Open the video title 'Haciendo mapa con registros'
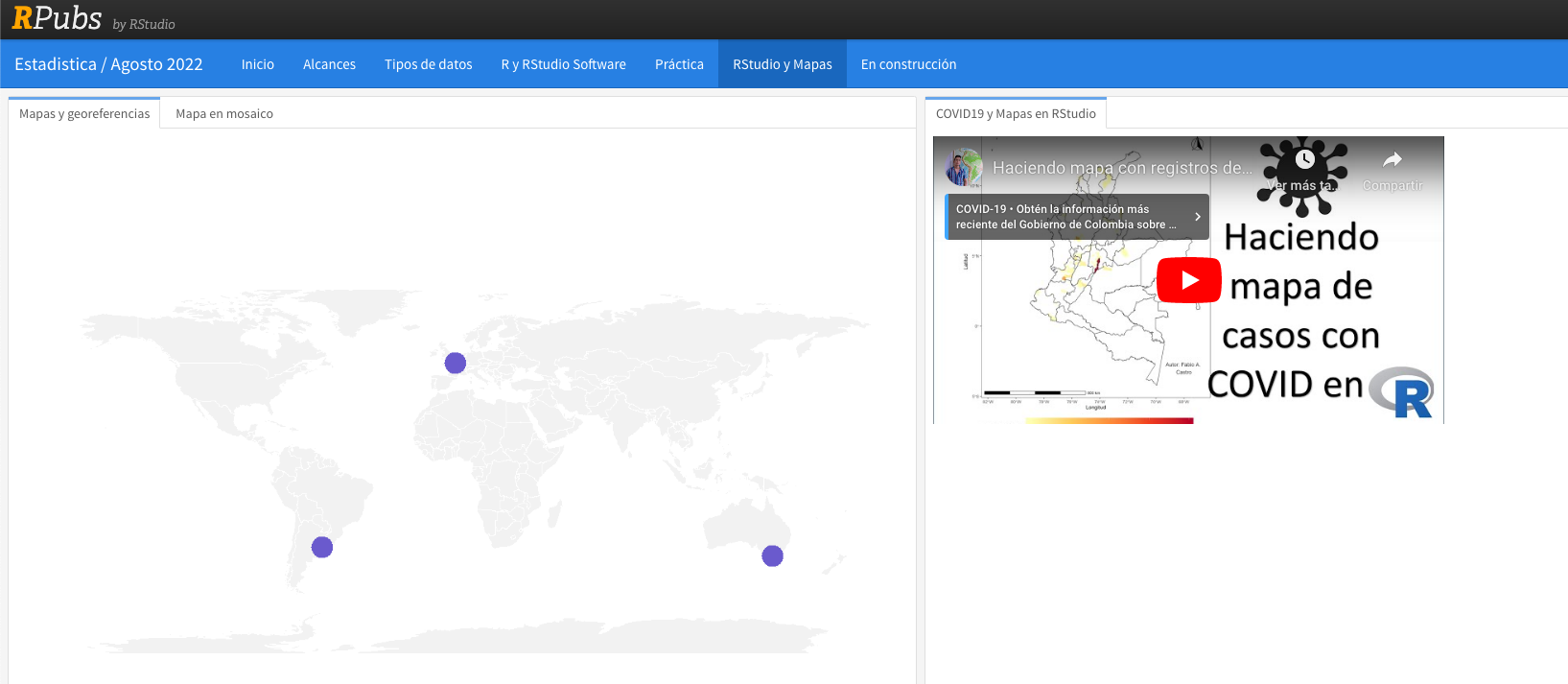 point(1122,168)
